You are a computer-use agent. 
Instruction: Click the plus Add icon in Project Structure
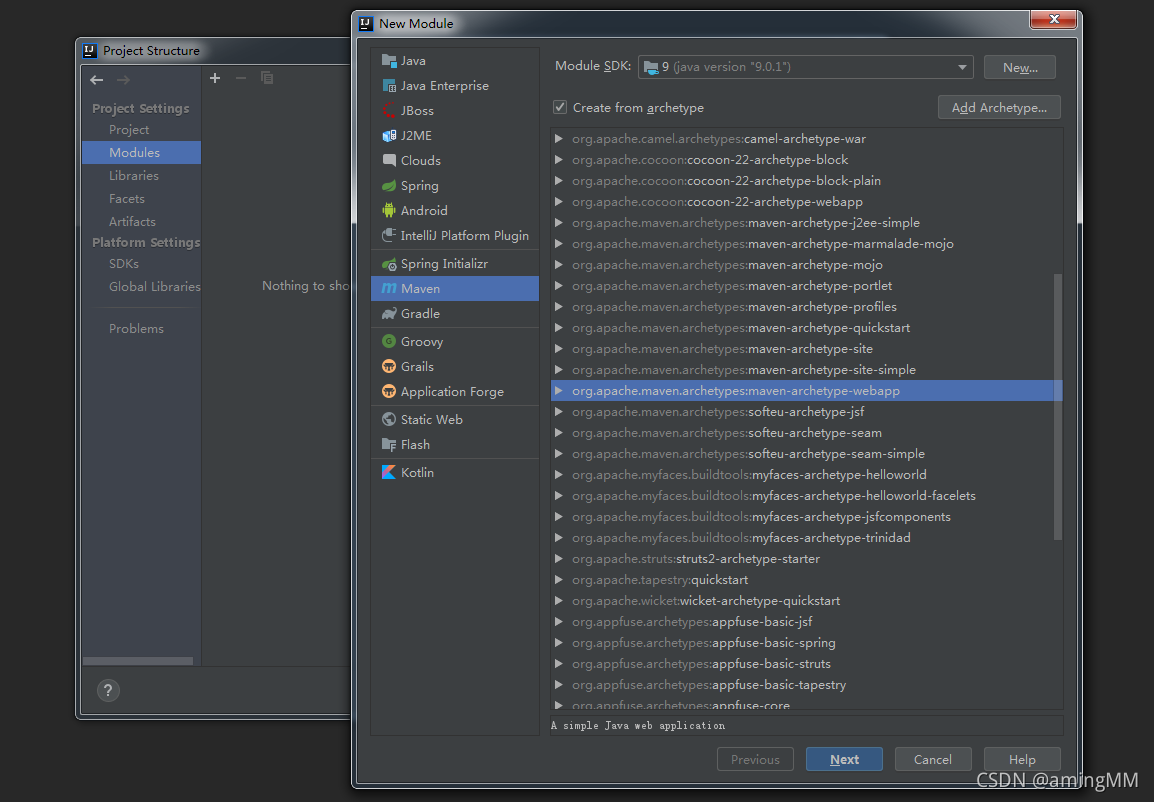pos(215,78)
